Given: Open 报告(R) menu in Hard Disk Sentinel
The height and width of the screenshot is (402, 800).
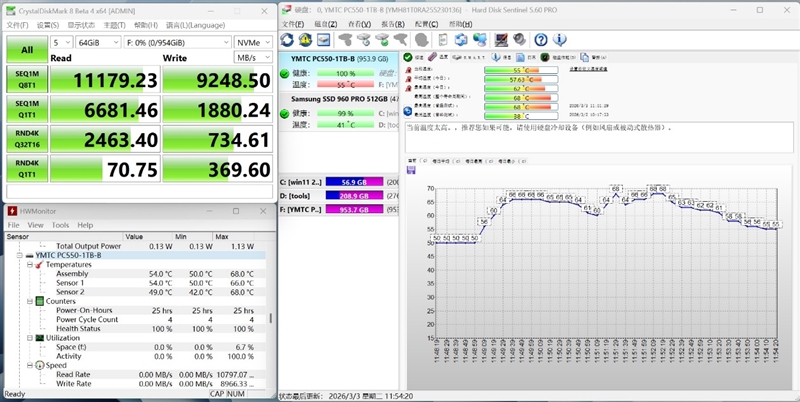Looking at the screenshot, I should [x=393, y=24].
